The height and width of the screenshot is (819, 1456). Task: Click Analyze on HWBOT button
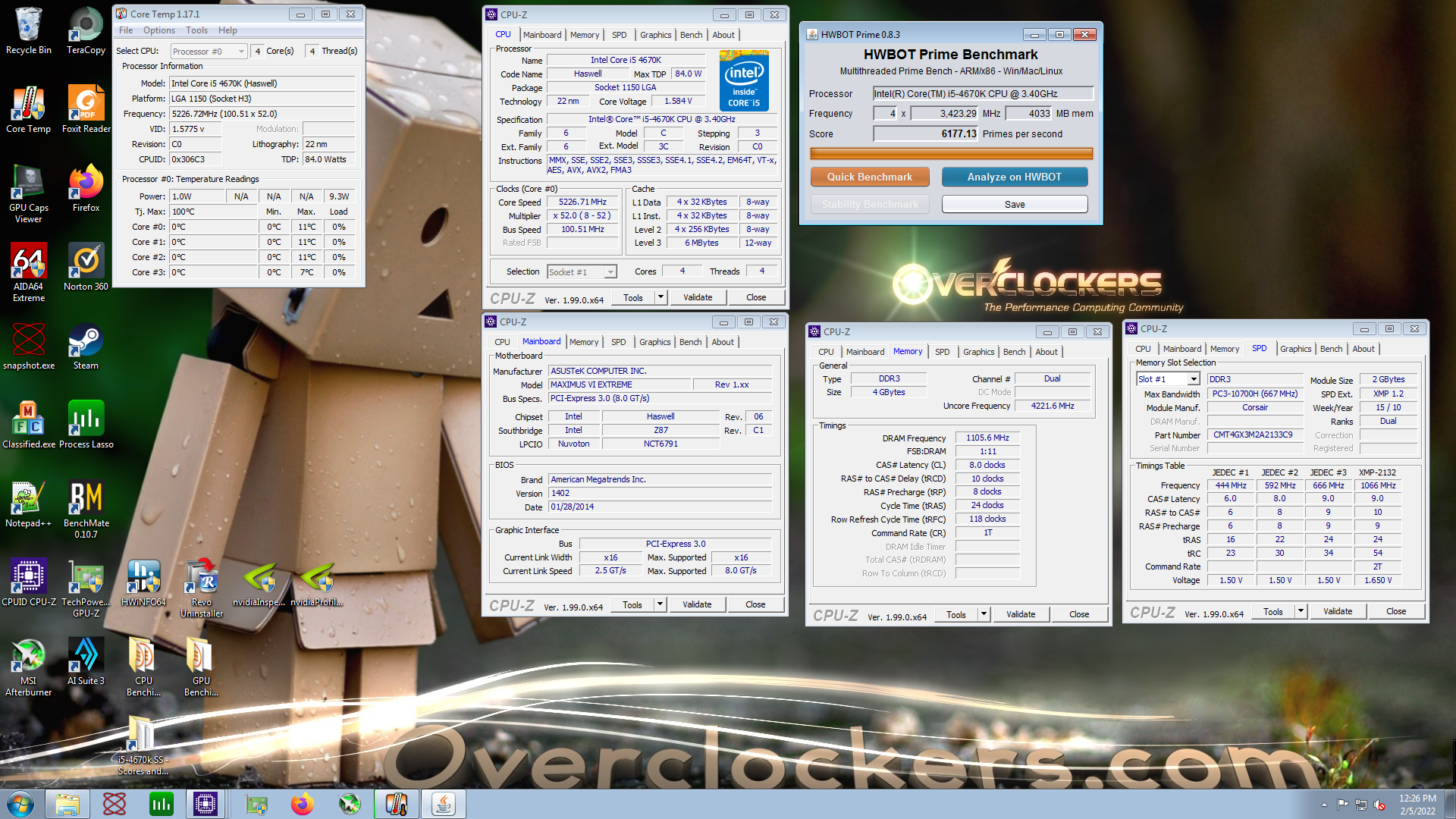coord(1014,177)
